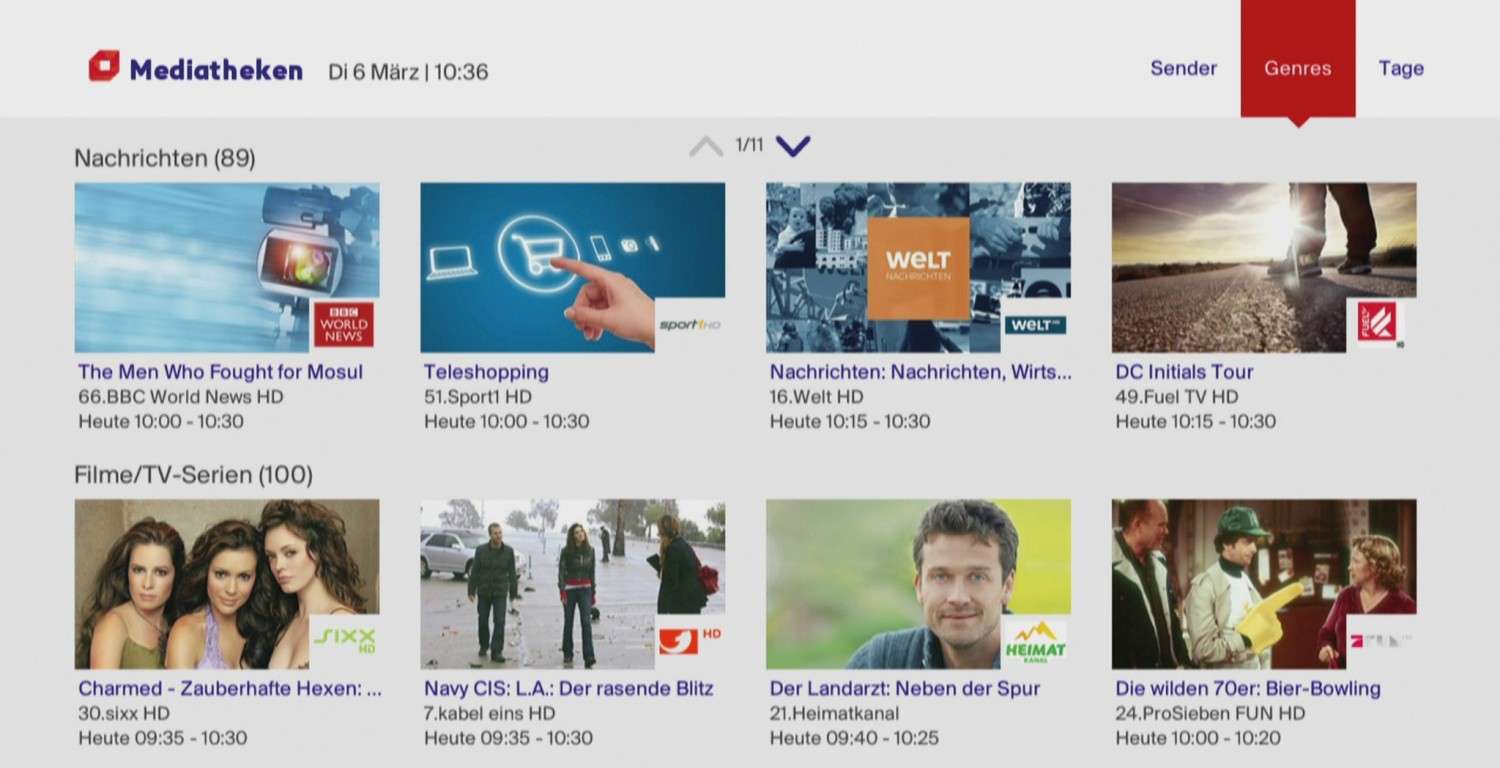Click channel text '24.ProSieben FUN HD'

click(1210, 714)
